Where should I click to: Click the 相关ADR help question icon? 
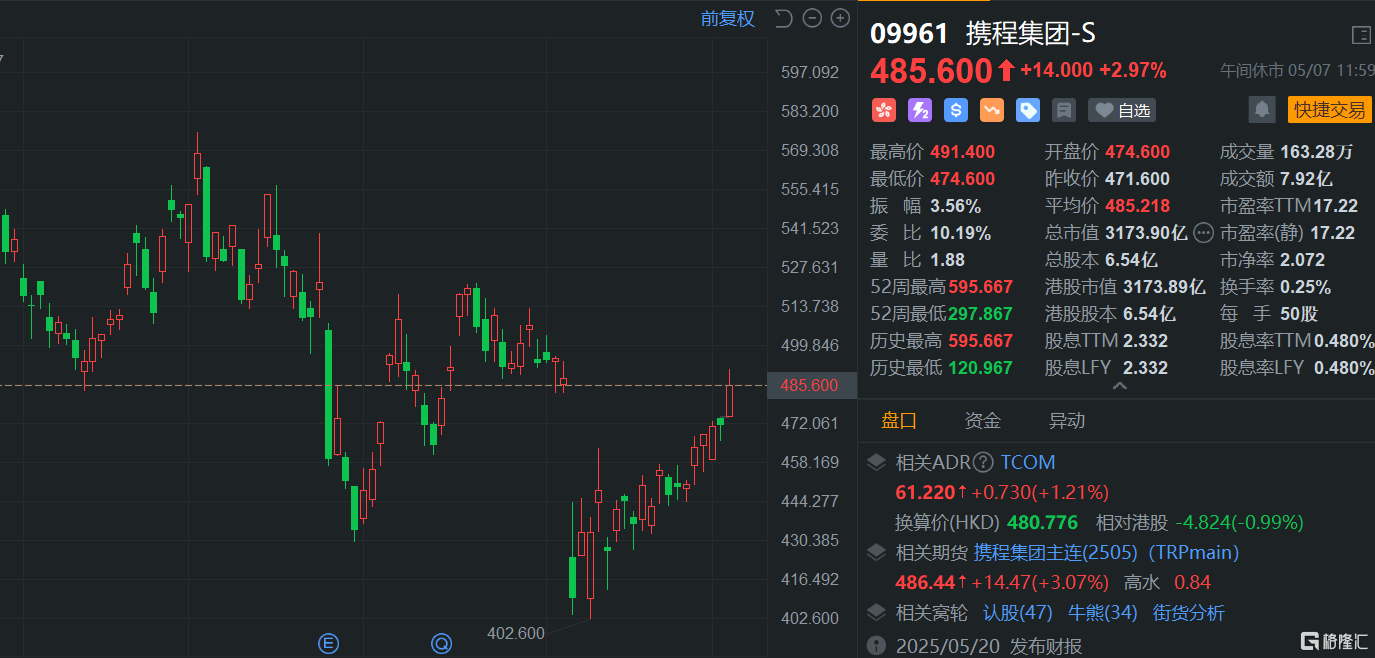[983, 462]
